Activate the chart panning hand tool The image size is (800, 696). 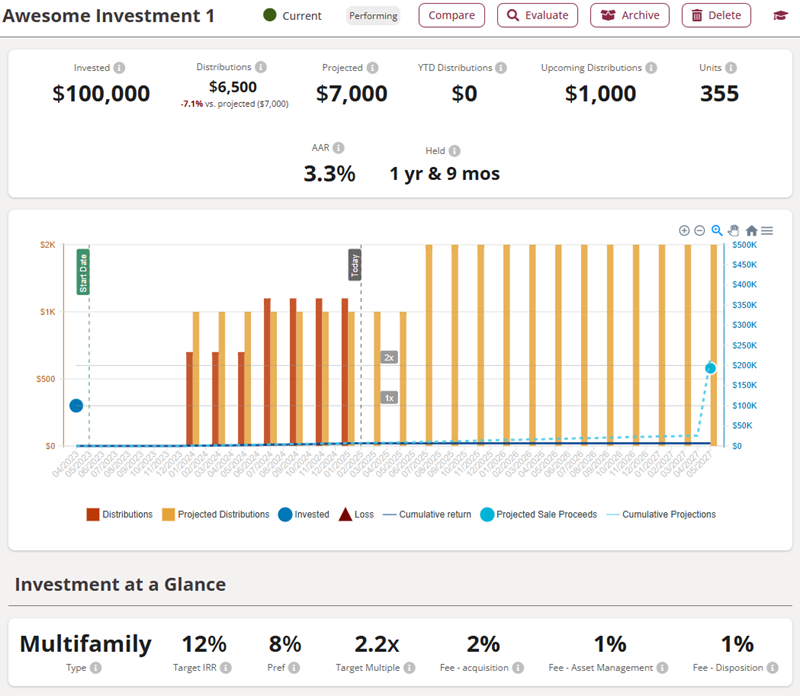pos(733,230)
